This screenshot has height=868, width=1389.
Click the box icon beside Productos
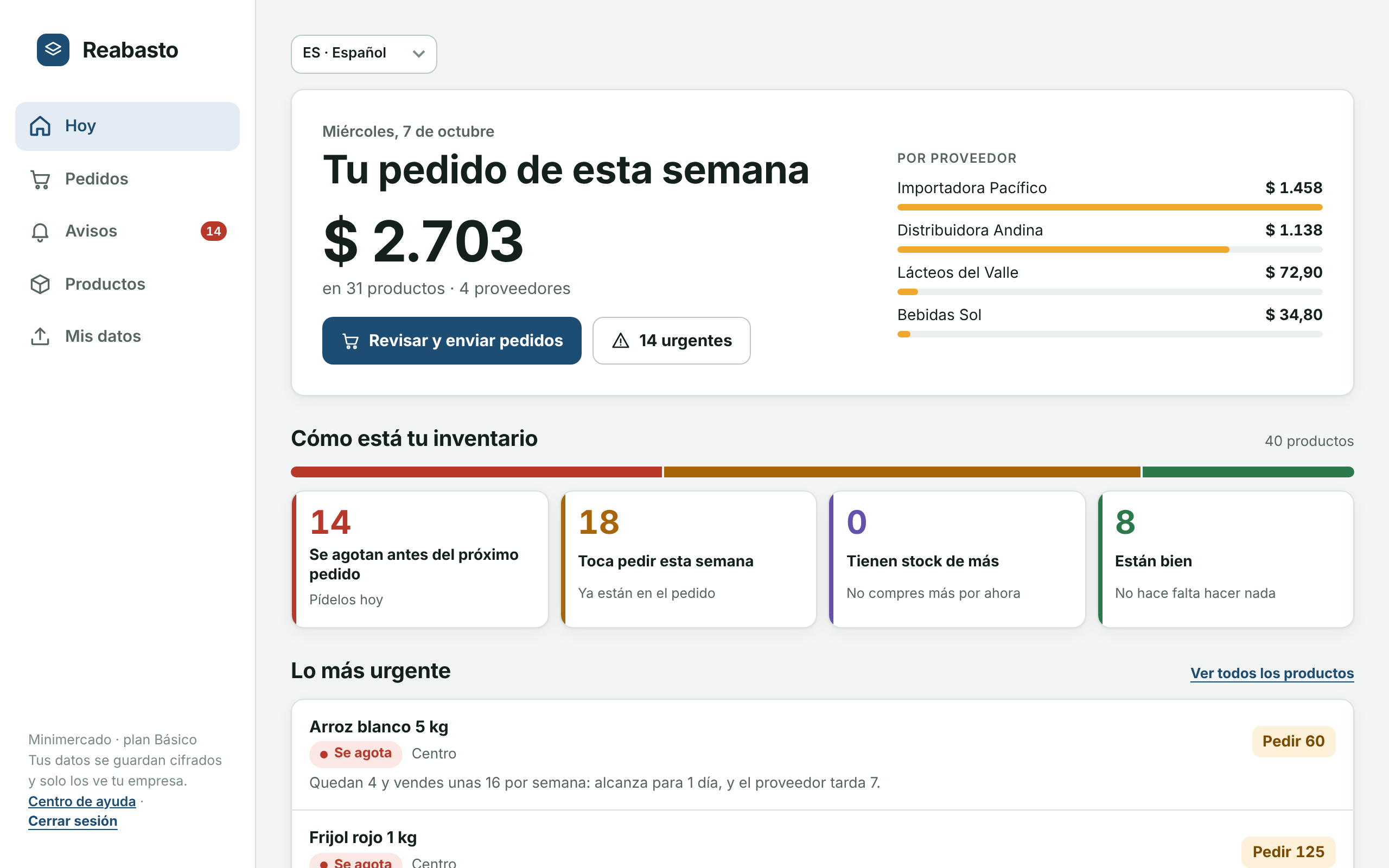coord(40,284)
